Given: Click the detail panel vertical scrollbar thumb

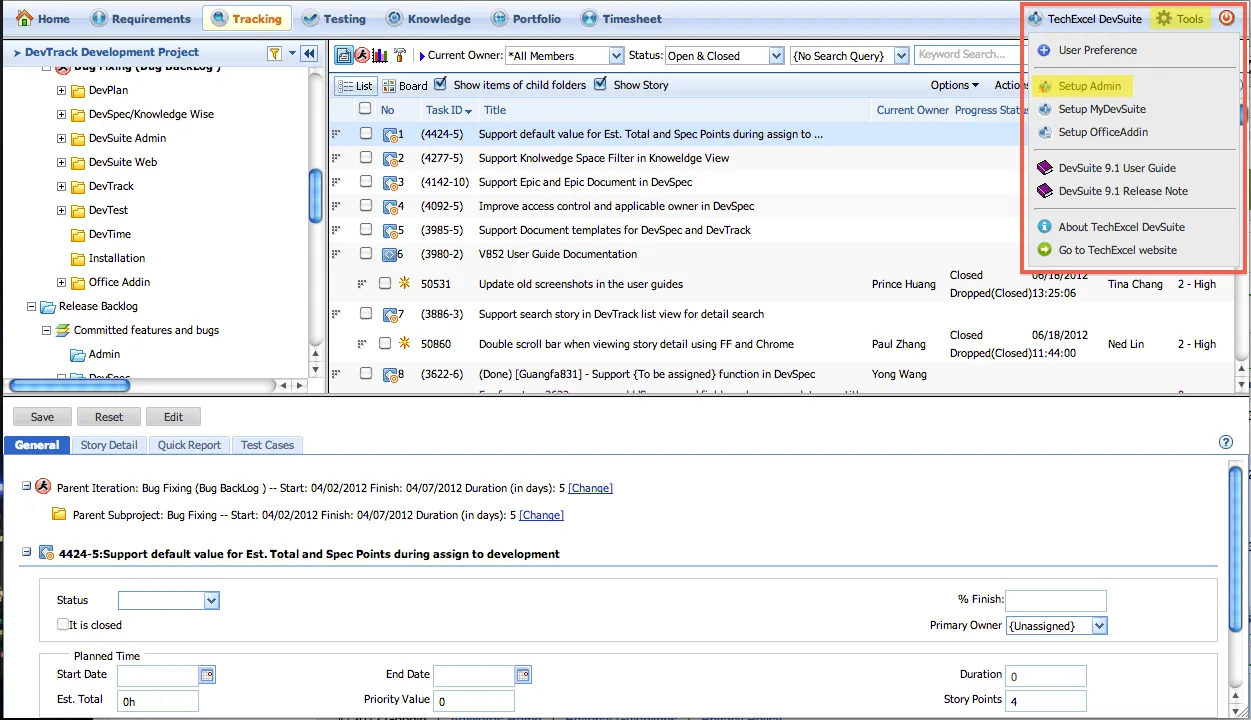Looking at the screenshot, I should (x=1236, y=548).
